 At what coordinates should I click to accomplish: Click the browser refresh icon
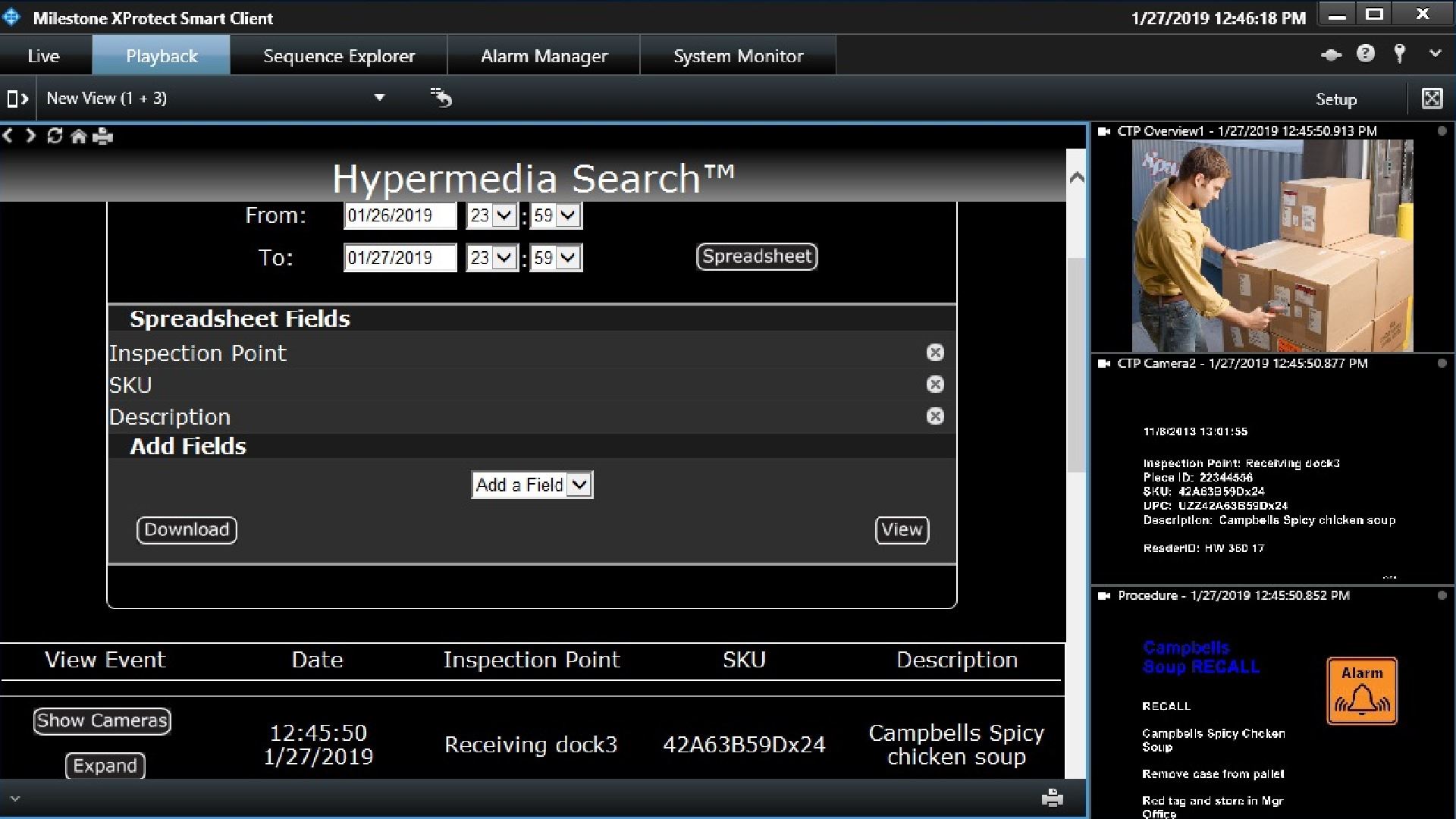pyautogui.click(x=55, y=136)
